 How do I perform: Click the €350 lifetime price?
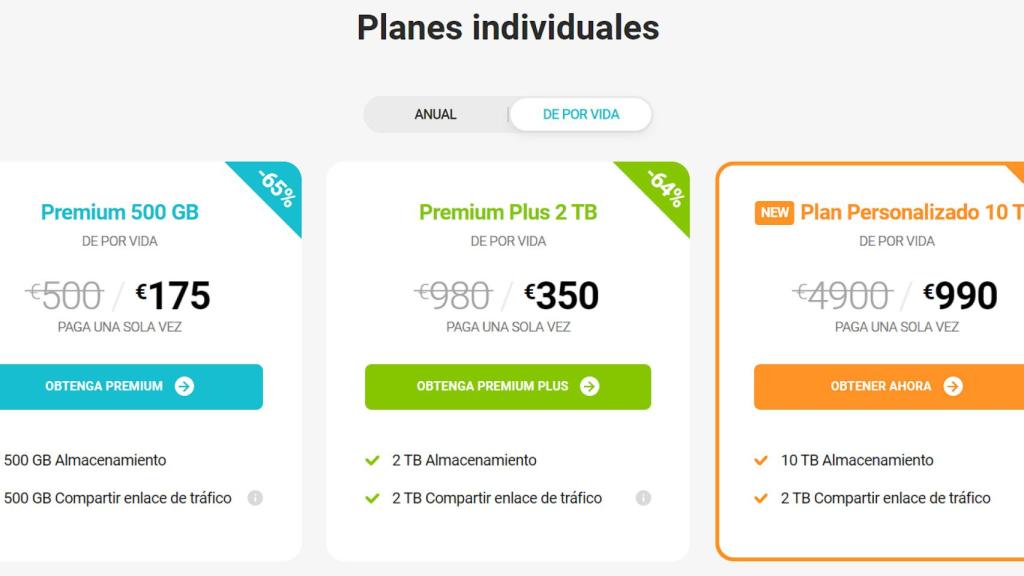click(561, 296)
